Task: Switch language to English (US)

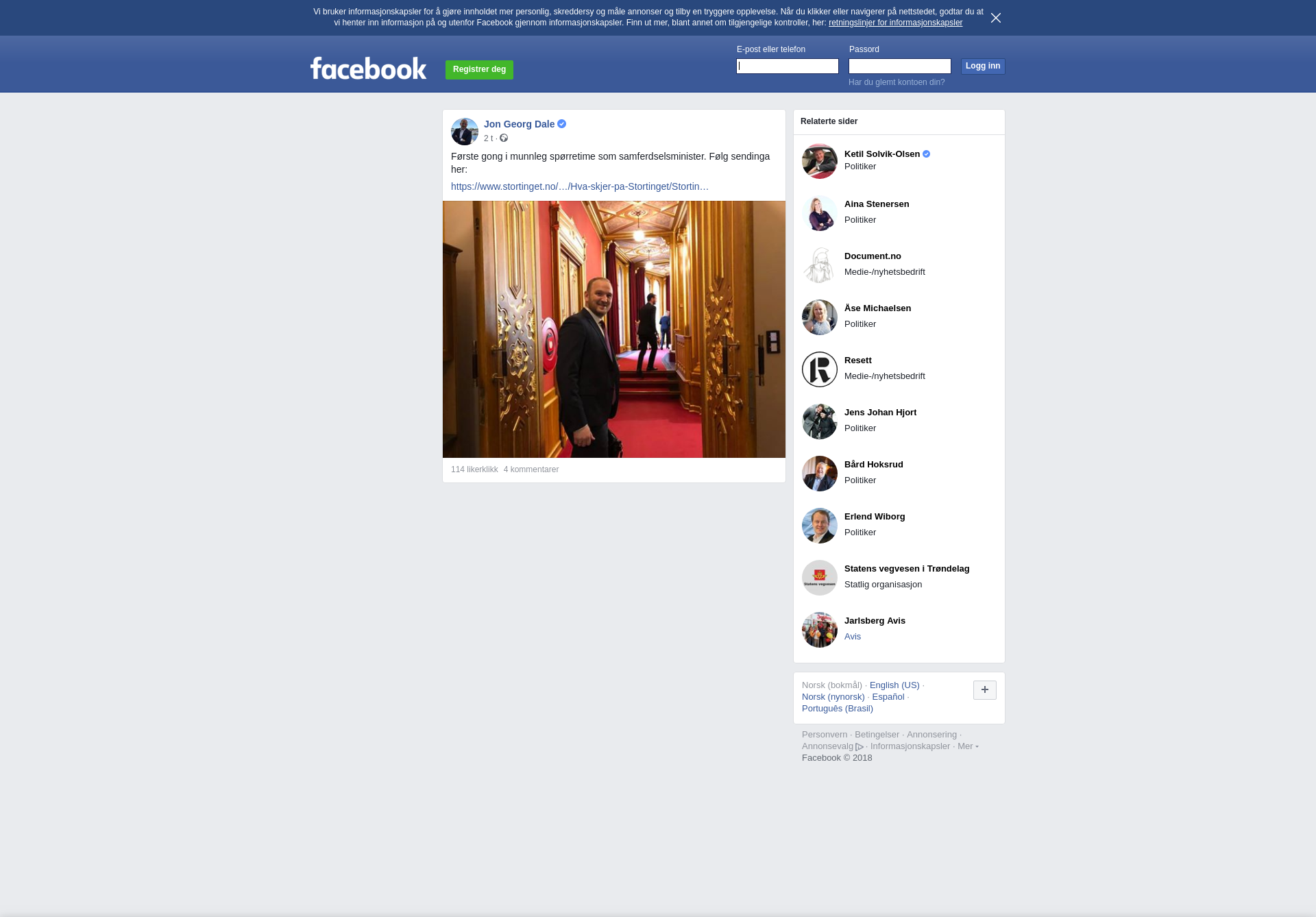Action: [x=894, y=685]
